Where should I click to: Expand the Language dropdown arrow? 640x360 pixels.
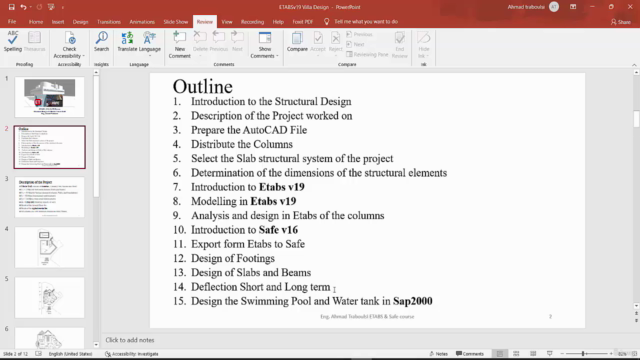point(150,56)
